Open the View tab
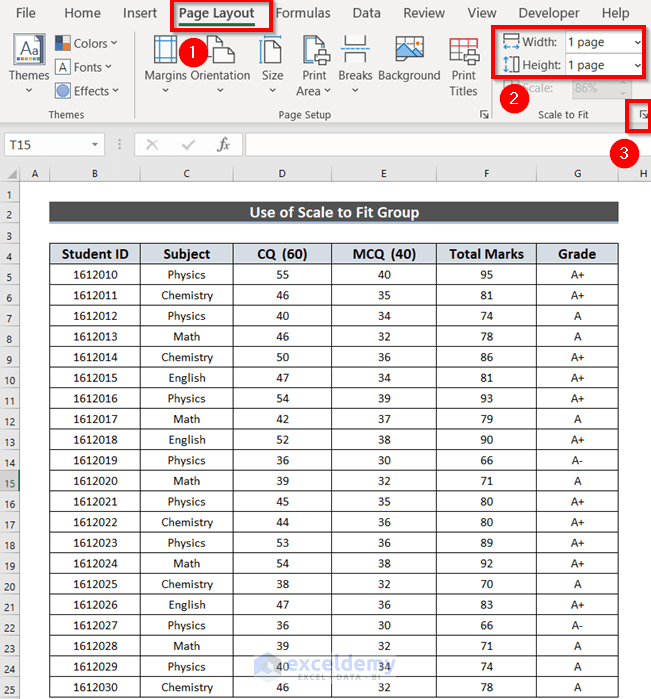The height and width of the screenshot is (699, 651). point(482,13)
